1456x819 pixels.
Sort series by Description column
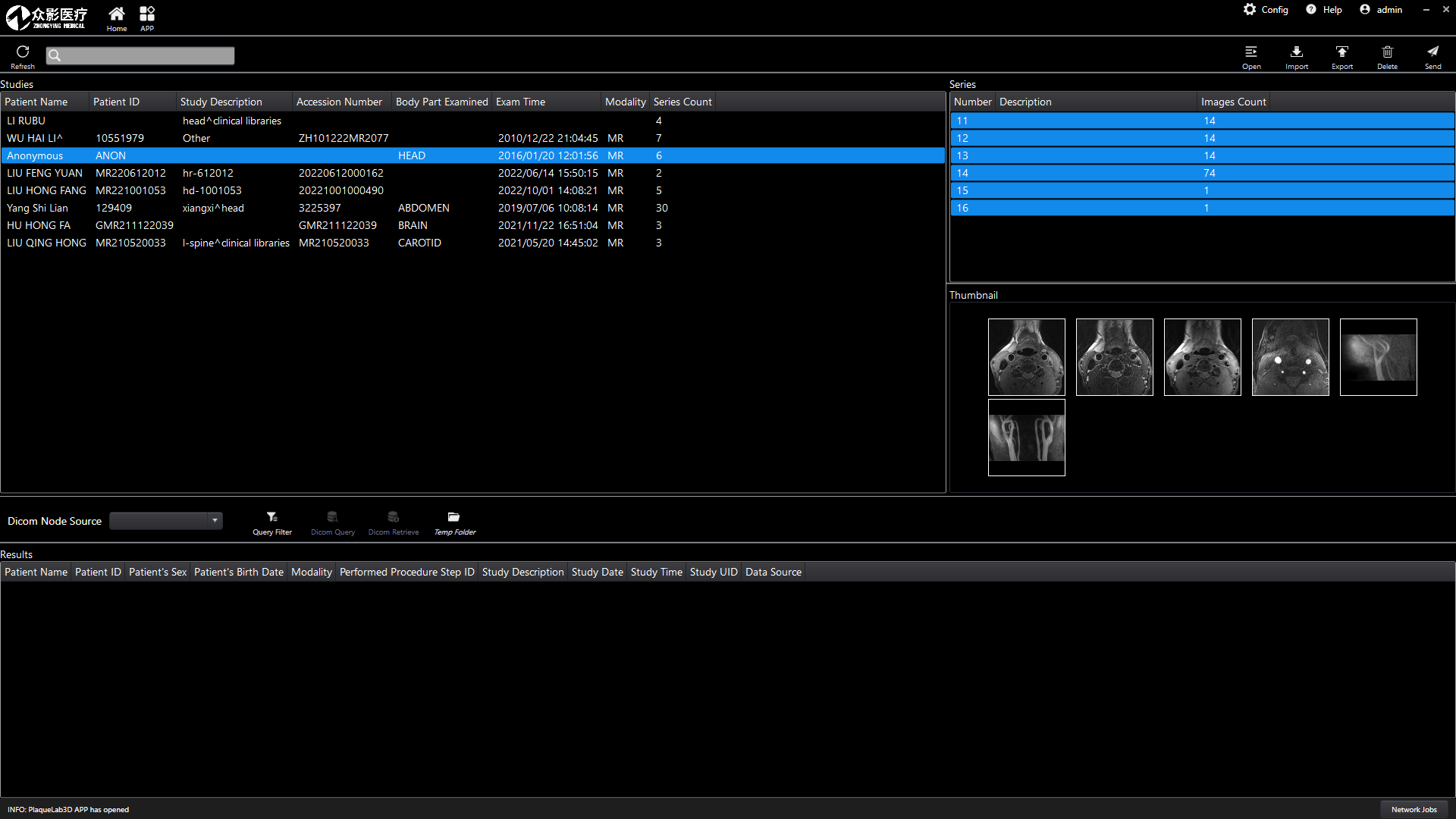point(1096,102)
